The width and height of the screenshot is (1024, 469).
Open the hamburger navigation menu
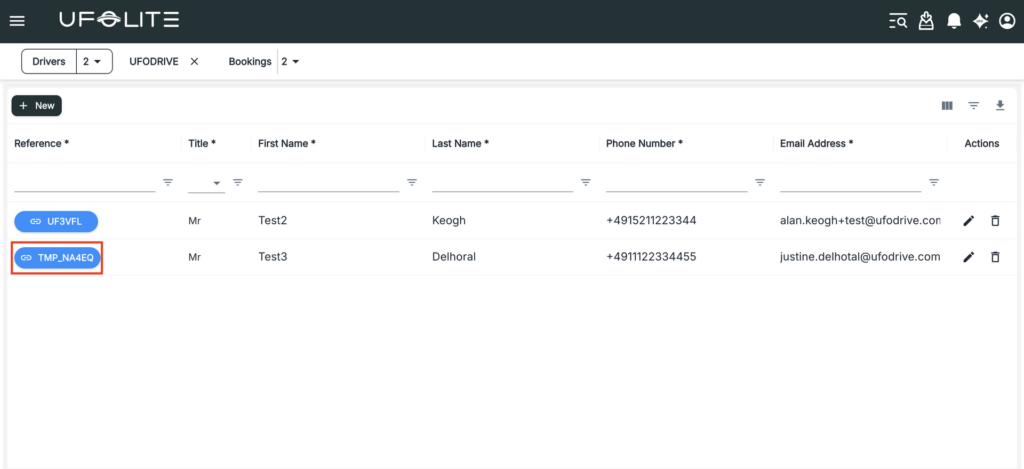tap(17, 21)
